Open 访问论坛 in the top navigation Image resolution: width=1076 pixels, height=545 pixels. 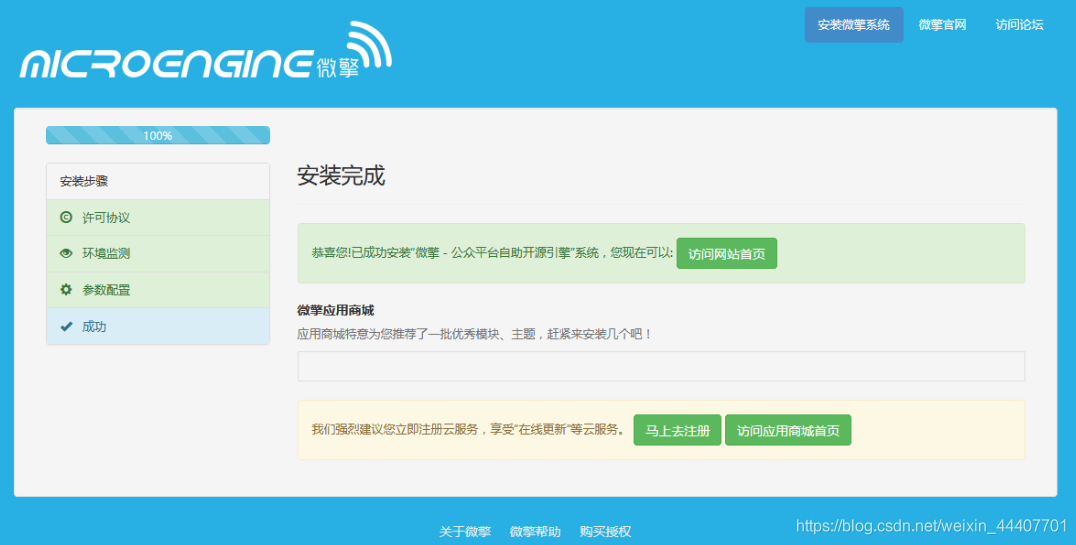coord(1019,25)
